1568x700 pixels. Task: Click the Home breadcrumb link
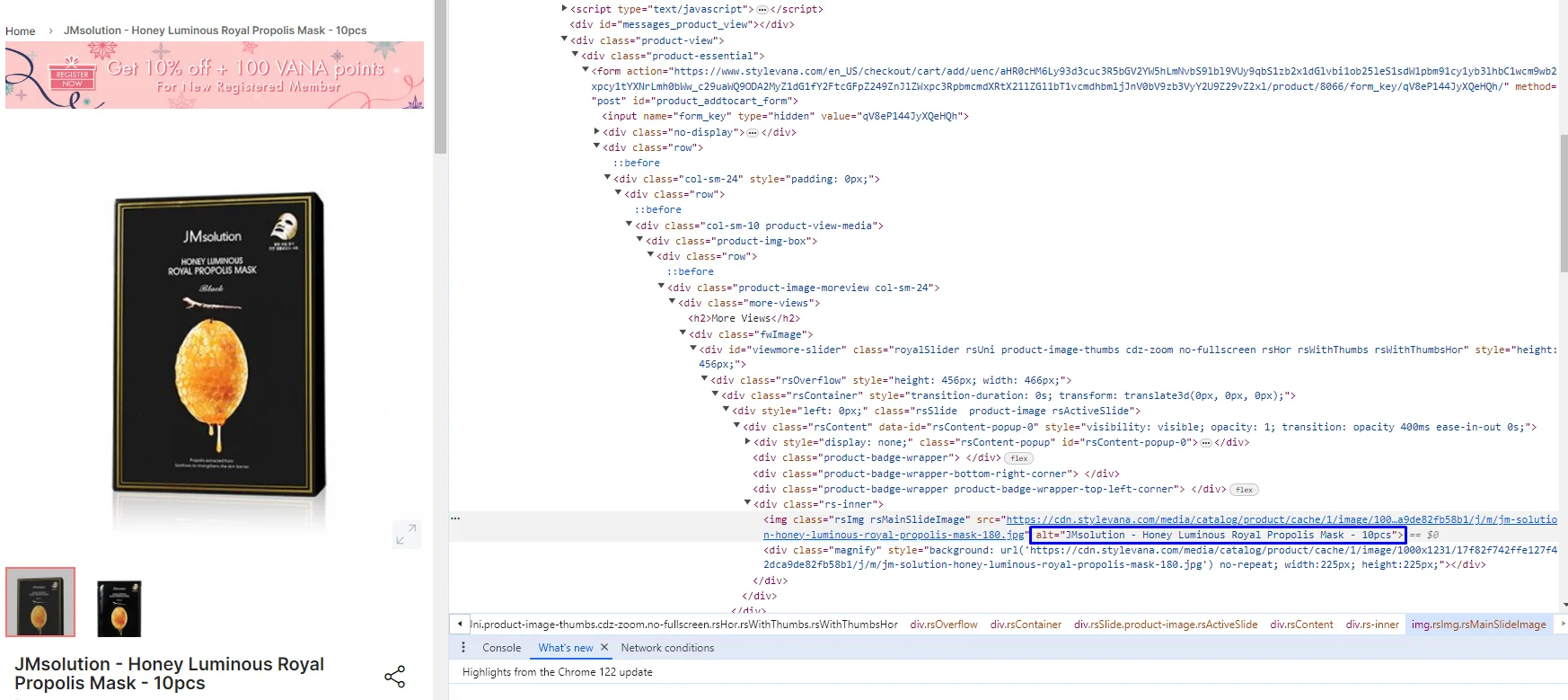point(21,31)
